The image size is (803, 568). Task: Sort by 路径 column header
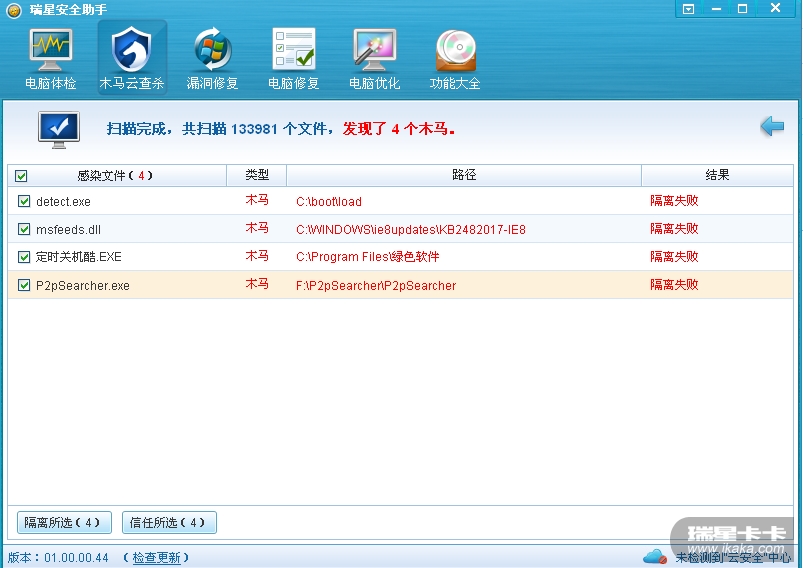pos(464,176)
